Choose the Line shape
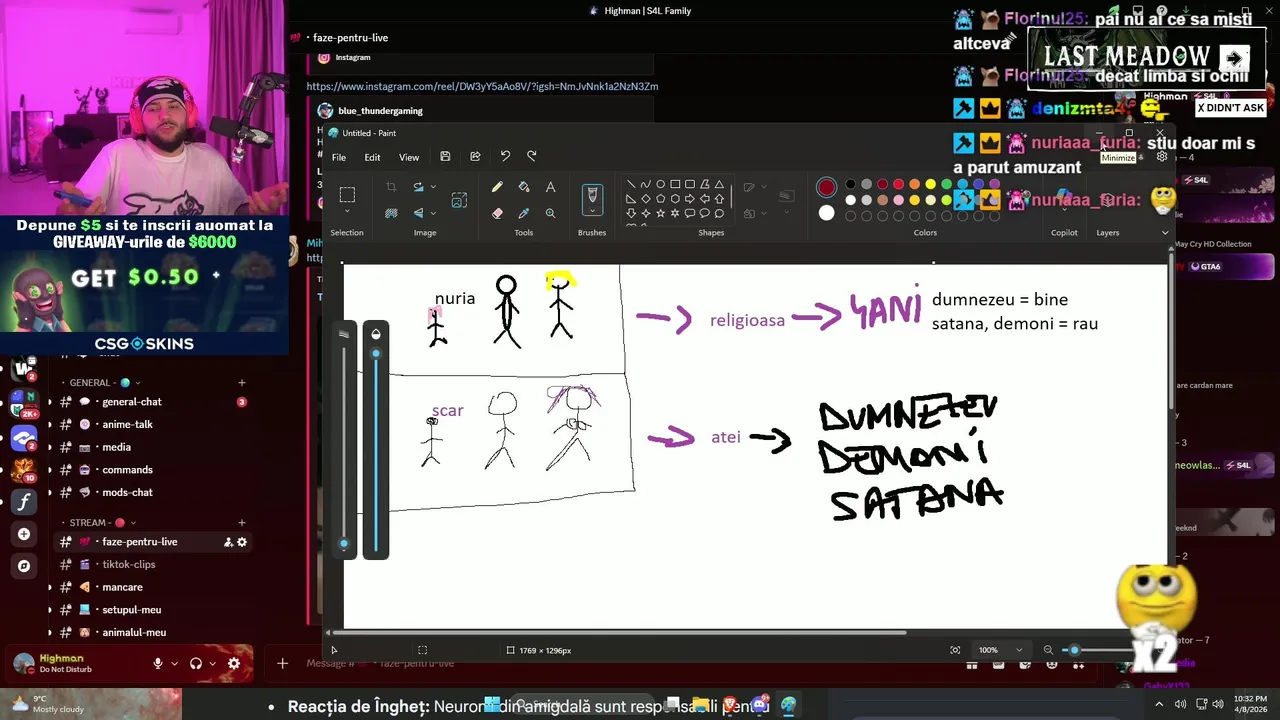This screenshot has width=1280, height=720. [x=630, y=184]
